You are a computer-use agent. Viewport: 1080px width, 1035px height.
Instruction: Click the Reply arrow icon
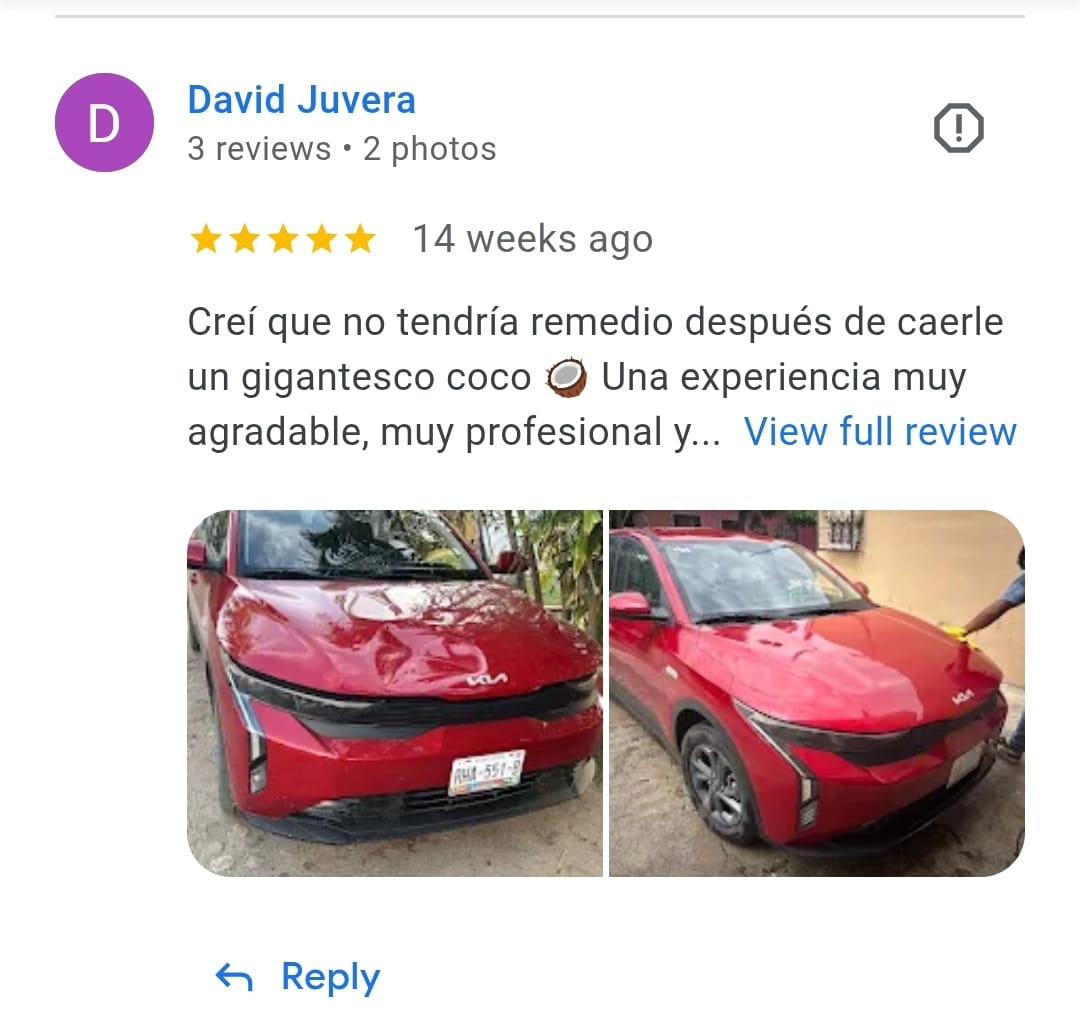pos(234,977)
